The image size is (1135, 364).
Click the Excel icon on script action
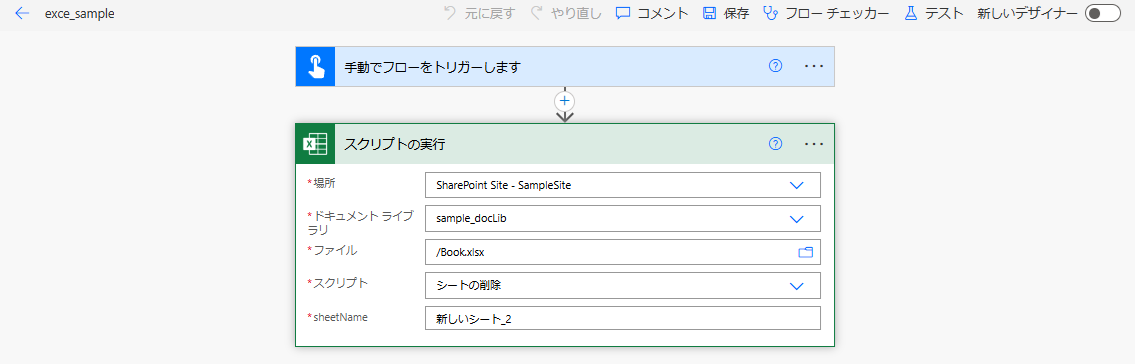click(316, 144)
